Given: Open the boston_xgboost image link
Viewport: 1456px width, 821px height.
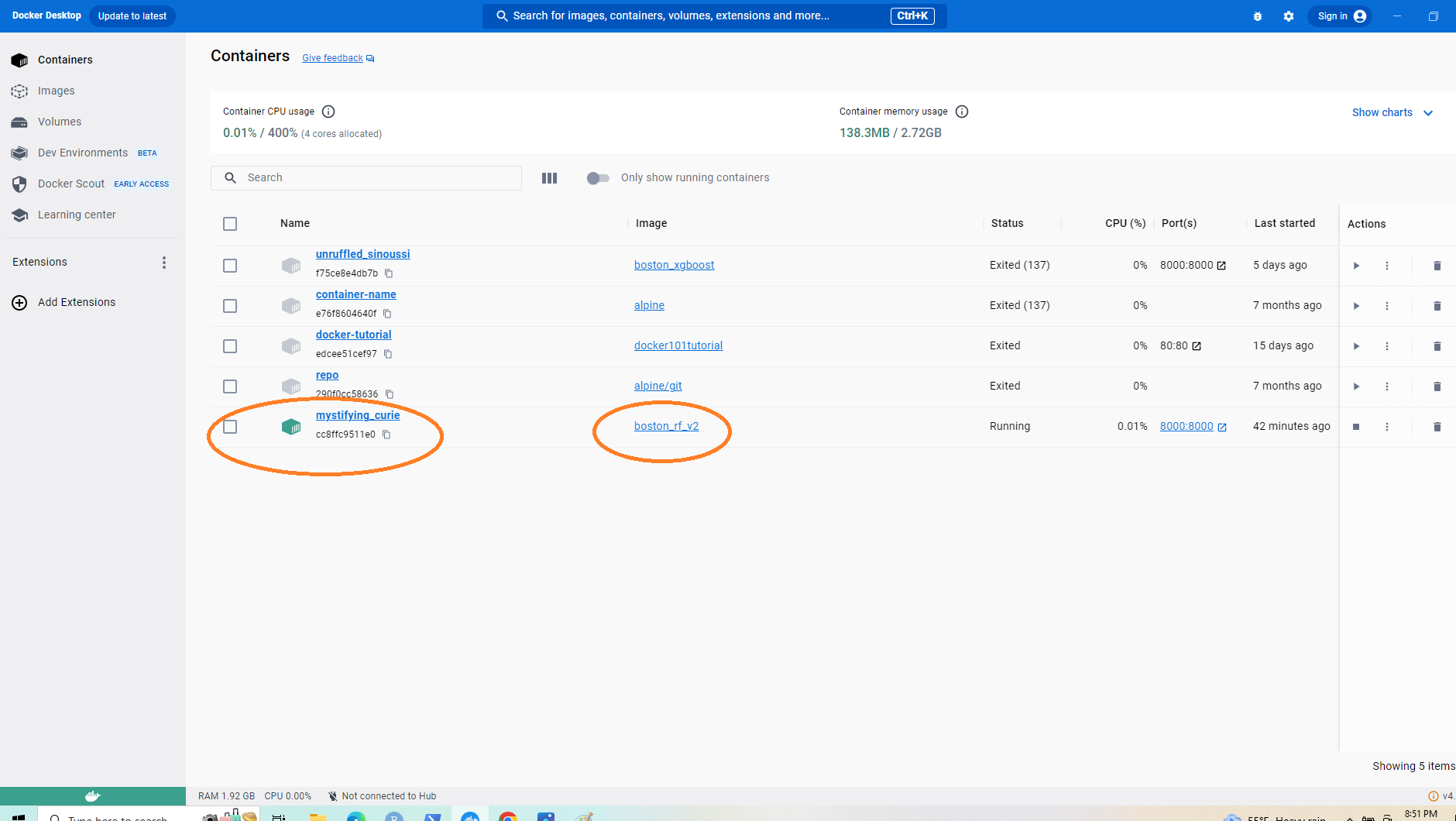Looking at the screenshot, I should coord(674,265).
